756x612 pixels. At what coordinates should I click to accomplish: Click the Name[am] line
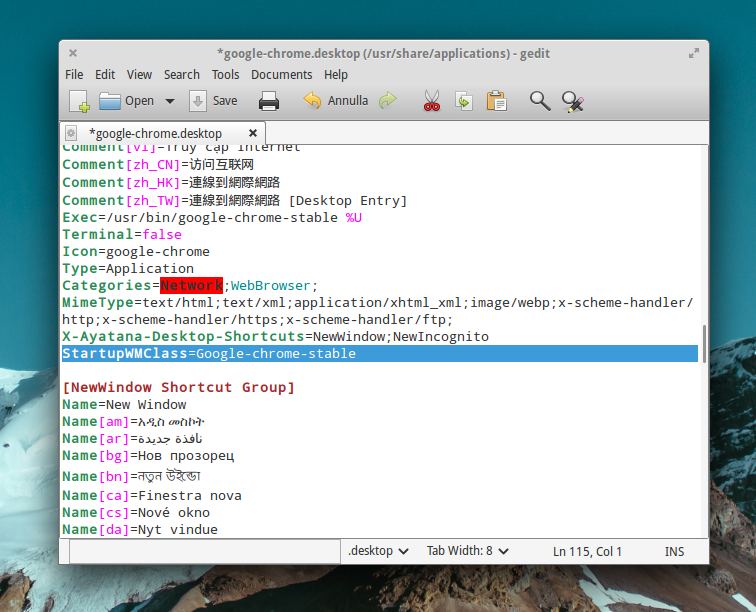click(134, 422)
